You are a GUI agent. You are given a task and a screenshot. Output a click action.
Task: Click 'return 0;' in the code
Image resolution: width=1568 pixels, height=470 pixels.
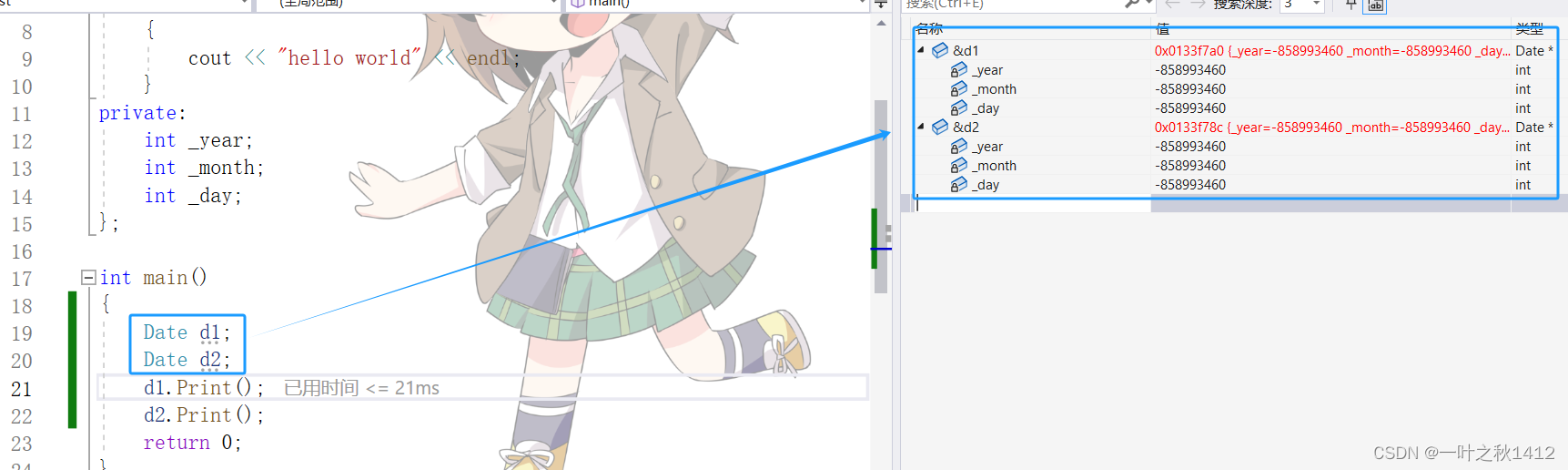pos(192,443)
